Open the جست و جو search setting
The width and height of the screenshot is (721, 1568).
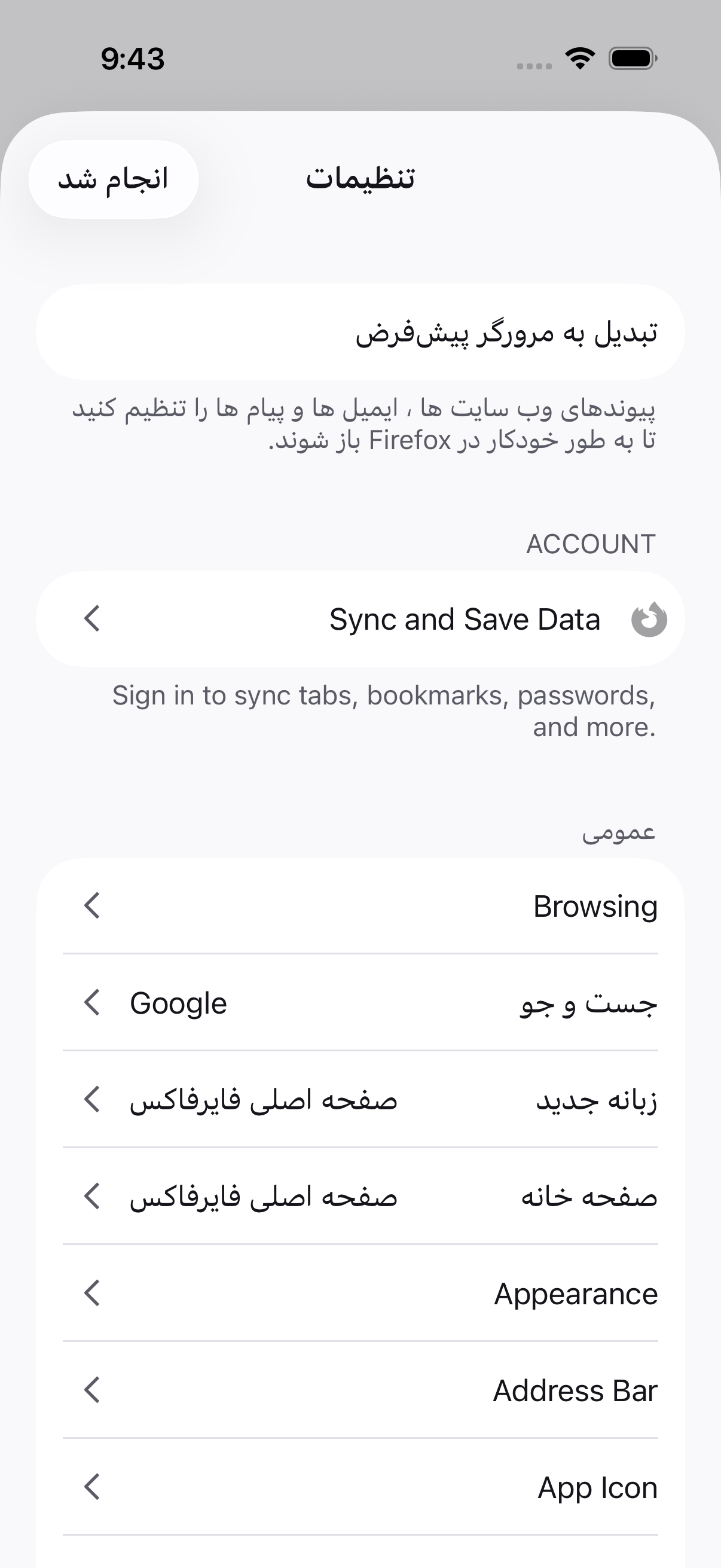click(x=360, y=1002)
